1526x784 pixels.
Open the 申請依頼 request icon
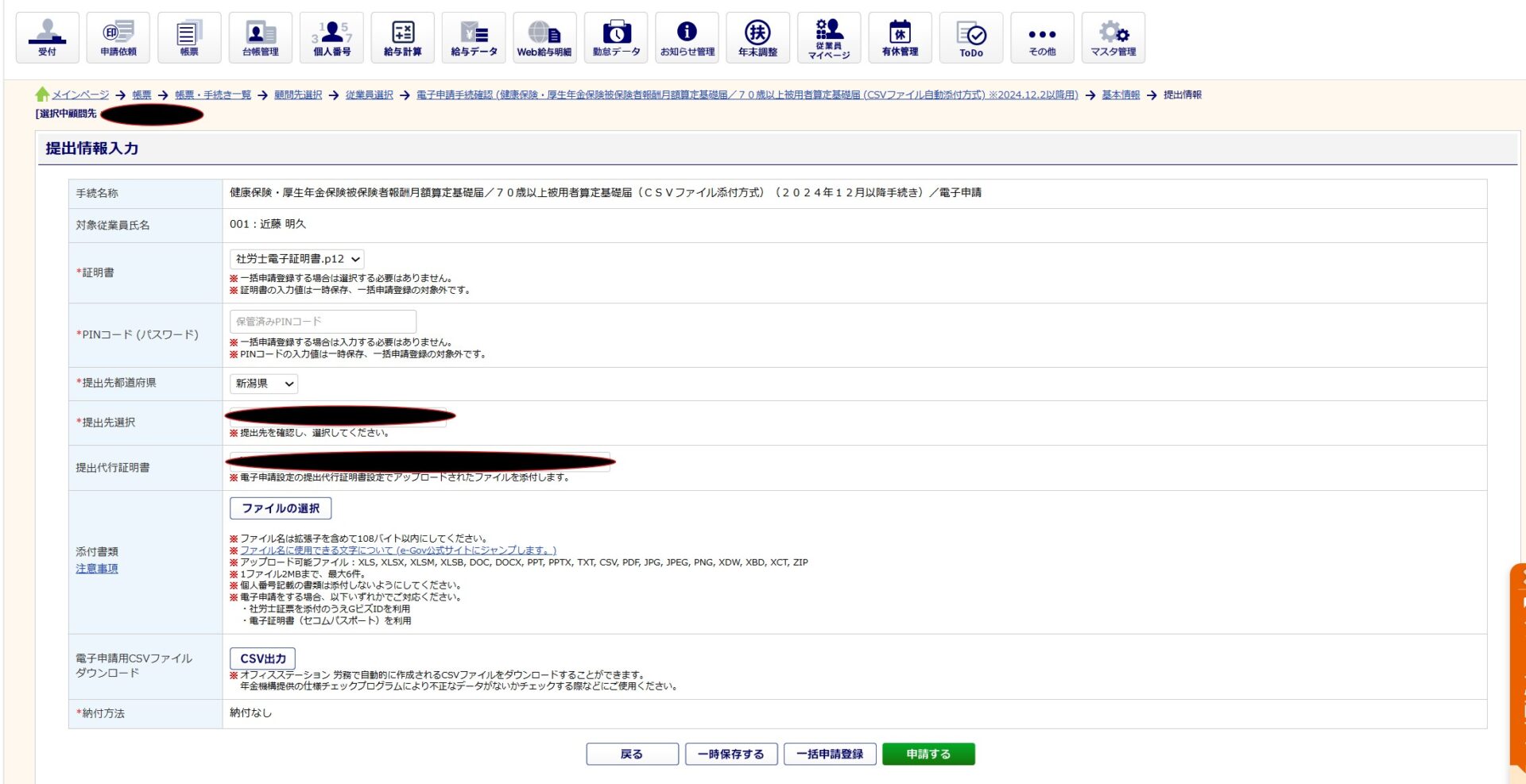pyautogui.click(x=118, y=37)
